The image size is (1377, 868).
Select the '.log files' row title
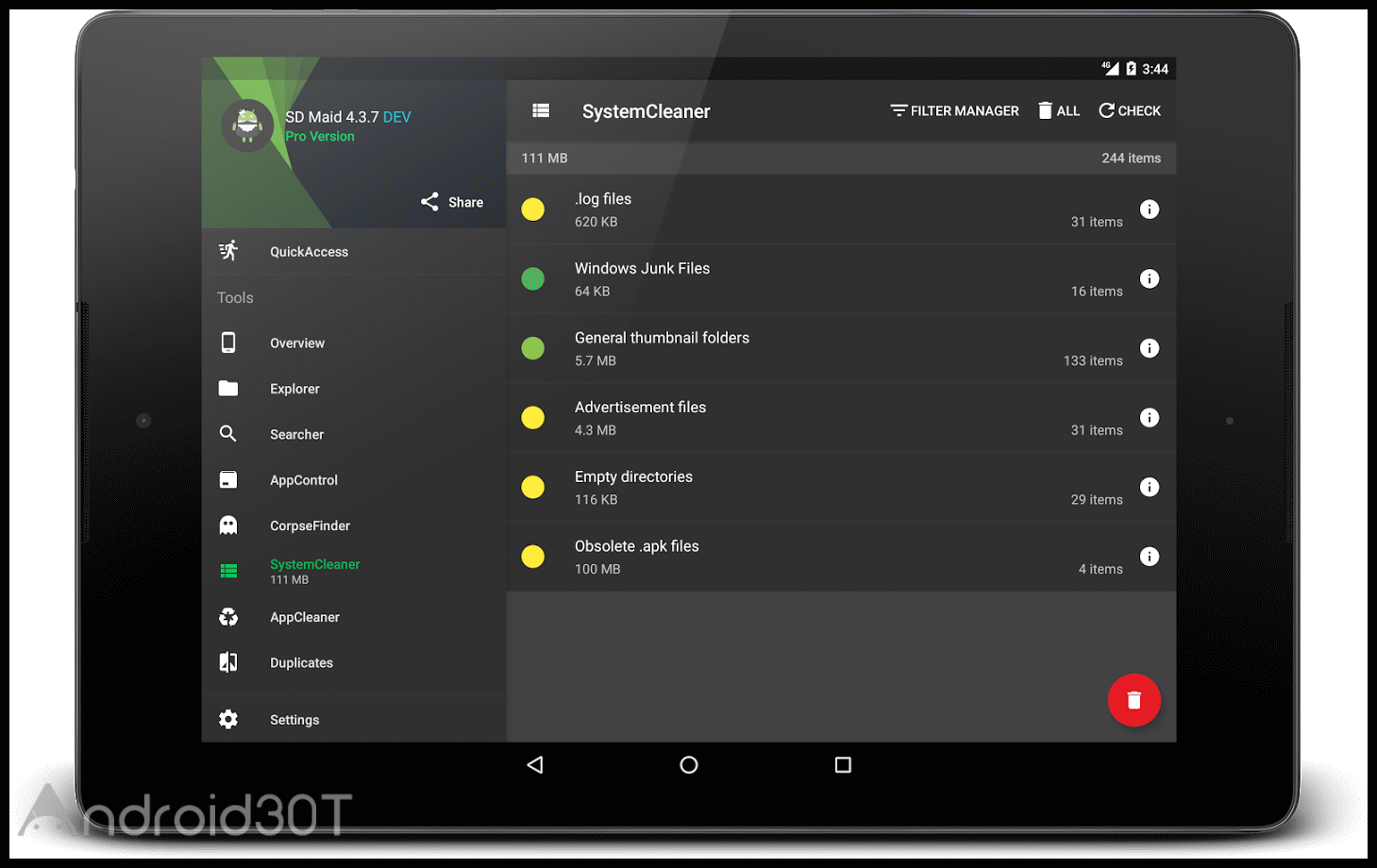(x=603, y=199)
